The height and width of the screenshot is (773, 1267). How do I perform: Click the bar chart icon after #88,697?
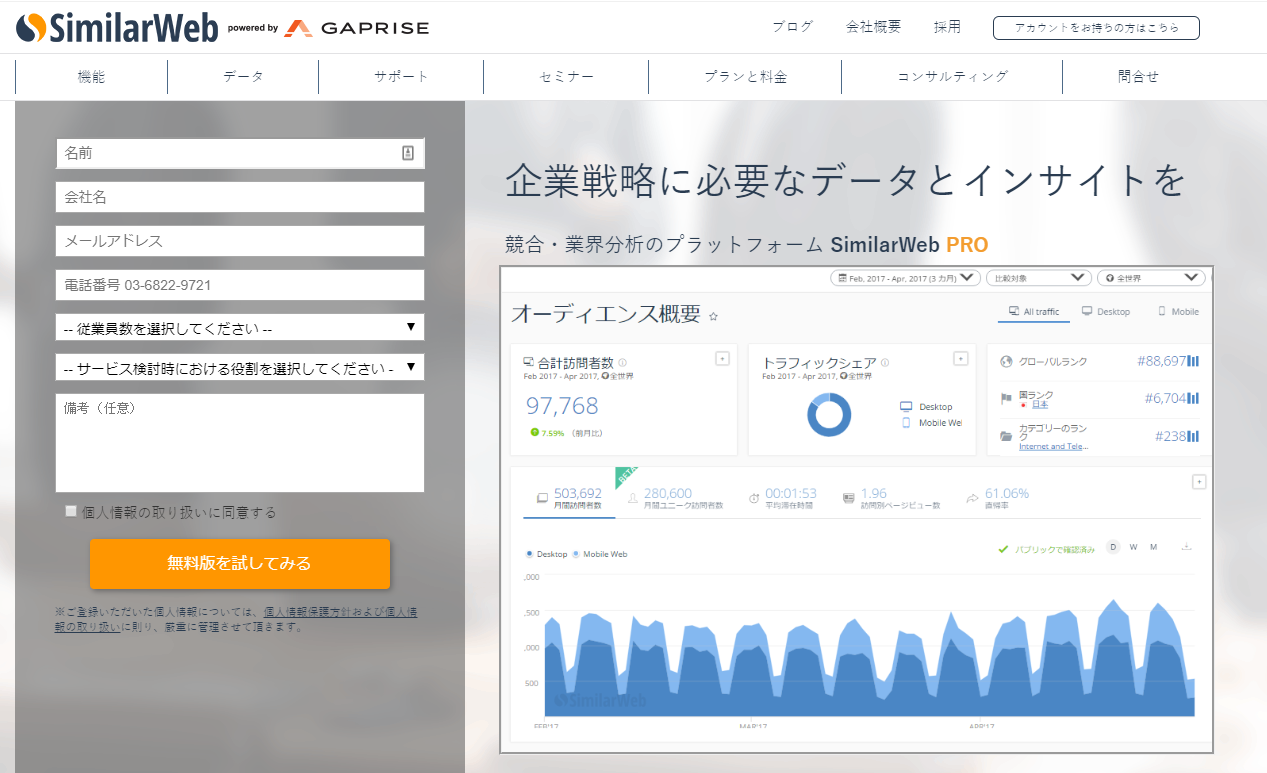point(1194,361)
